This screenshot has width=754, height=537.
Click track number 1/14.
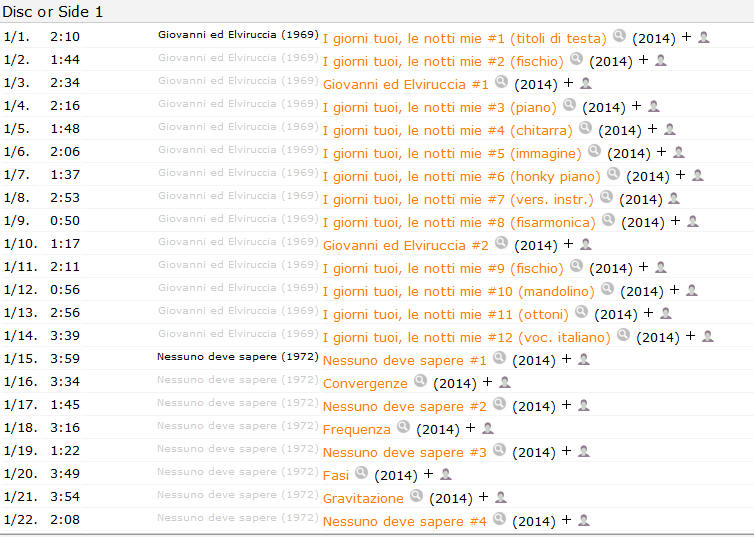[21, 336]
